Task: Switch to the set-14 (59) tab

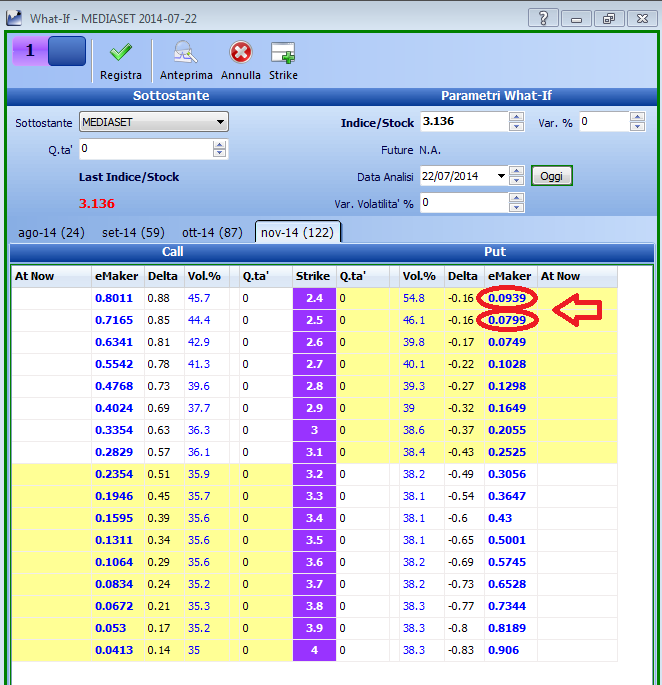Action: click(133, 232)
